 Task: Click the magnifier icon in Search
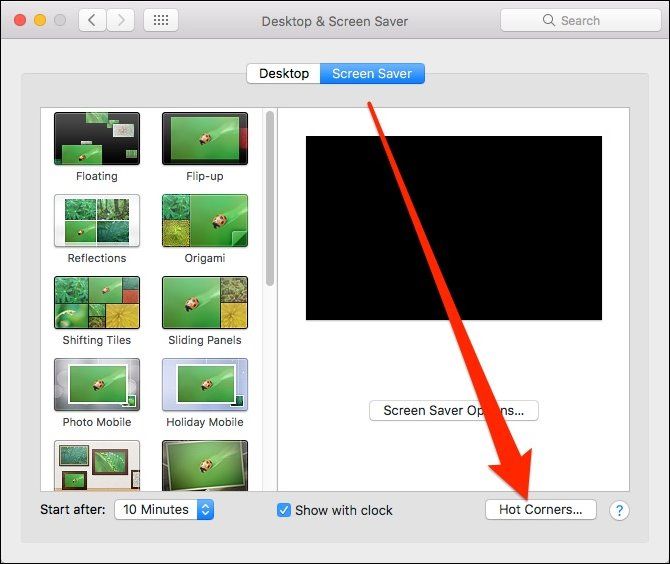pyautogui.click(x=548, y=20)
